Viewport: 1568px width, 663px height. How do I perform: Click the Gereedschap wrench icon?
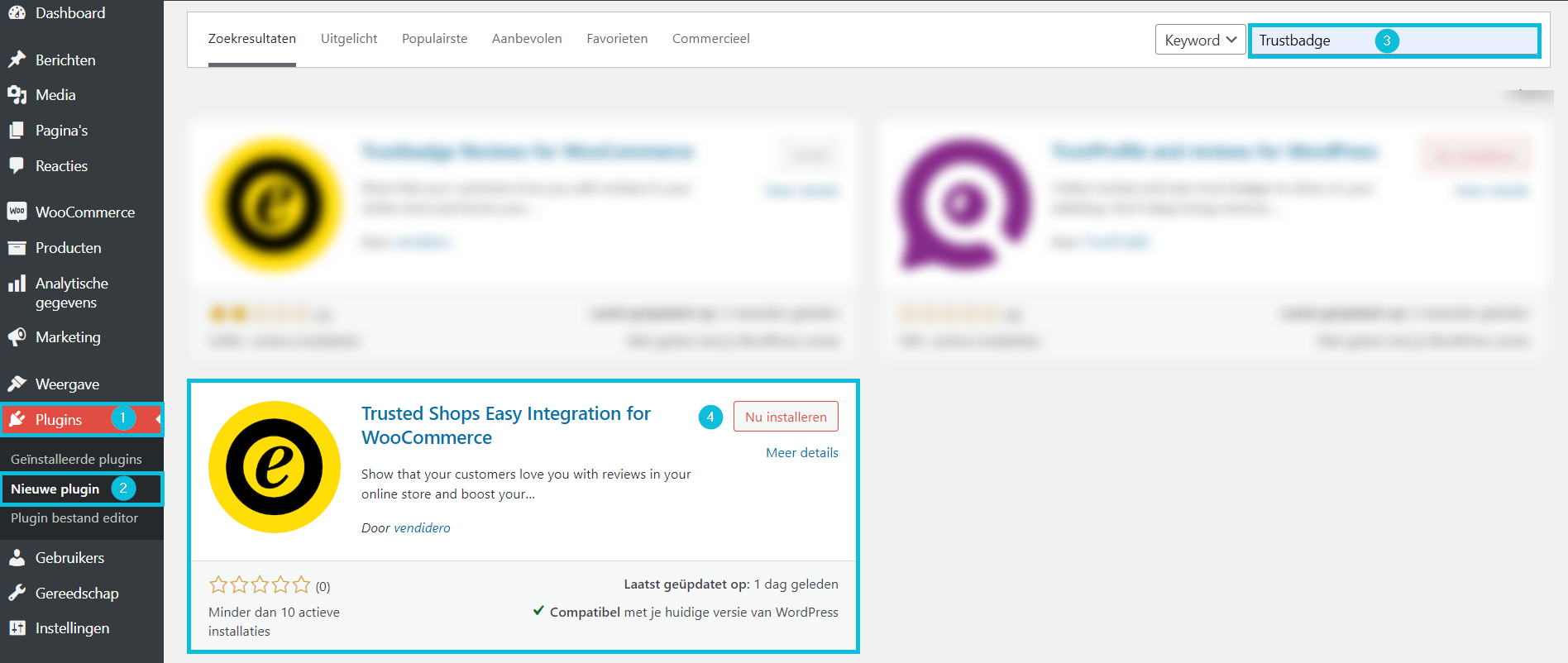point(17,594)
